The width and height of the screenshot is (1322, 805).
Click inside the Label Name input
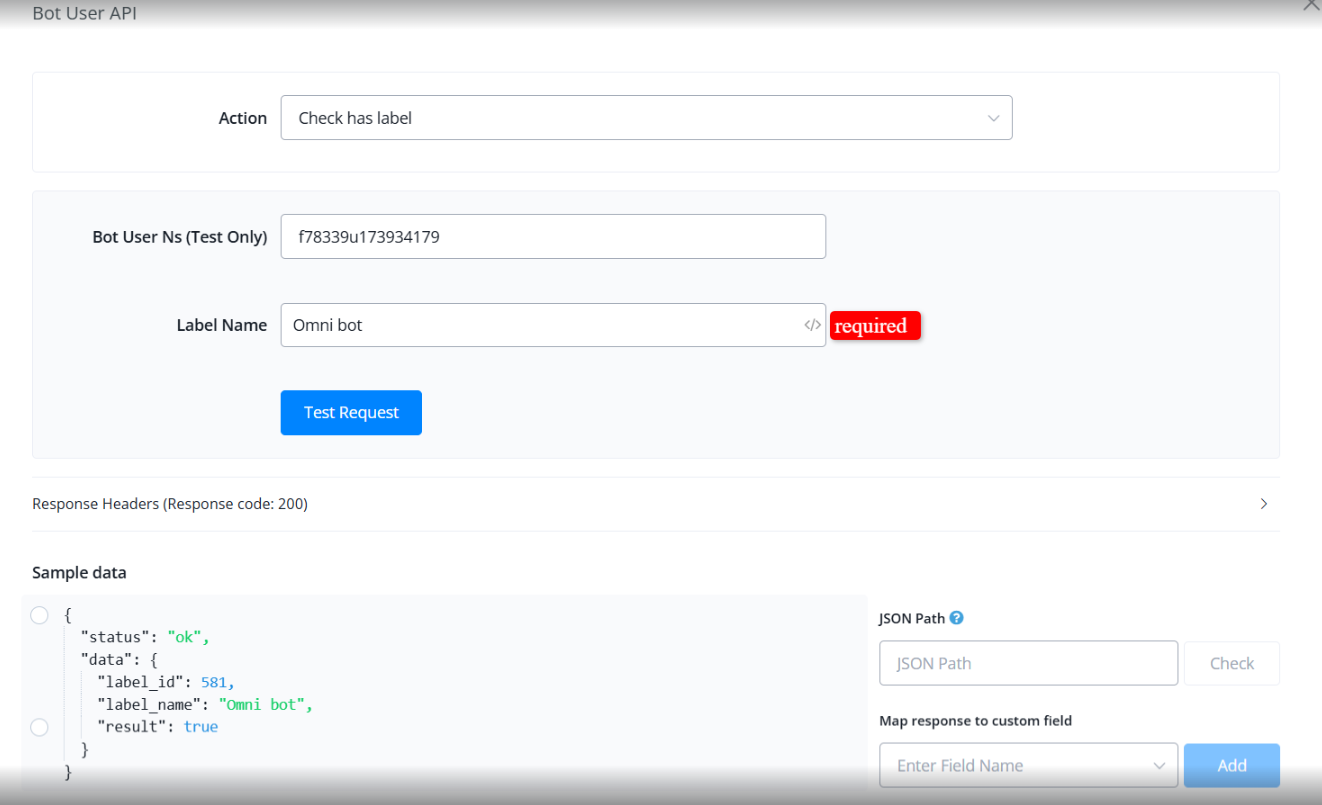(540, 325)
